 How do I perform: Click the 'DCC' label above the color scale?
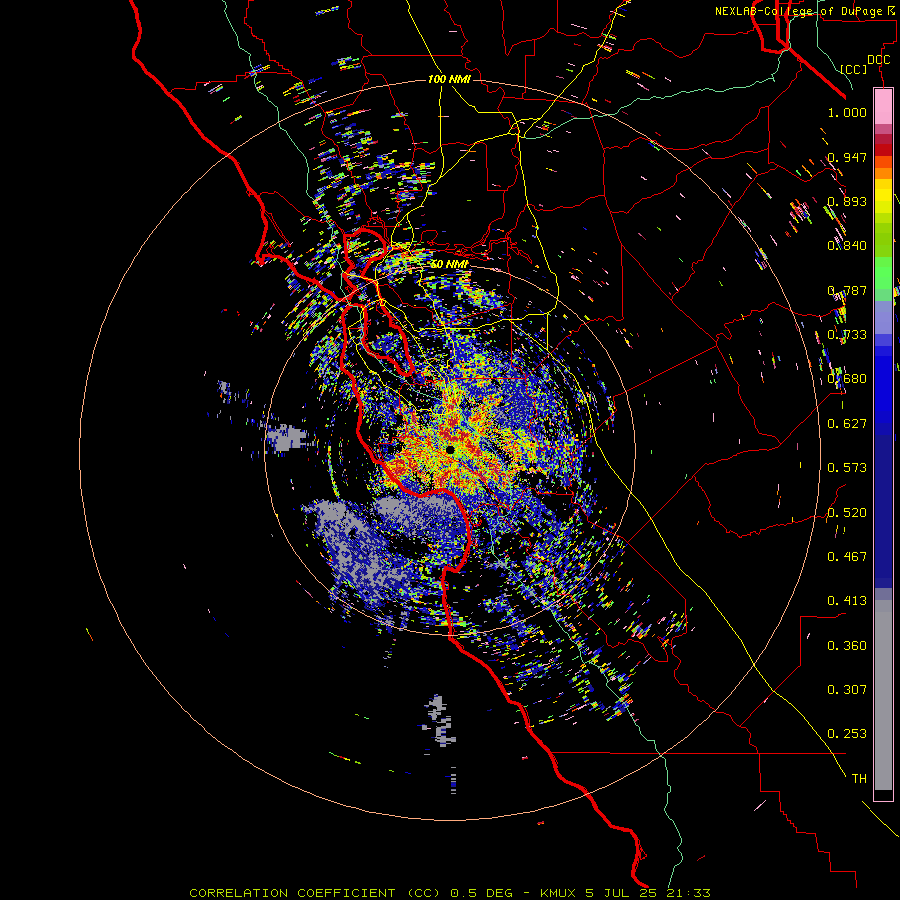[878, 60]
